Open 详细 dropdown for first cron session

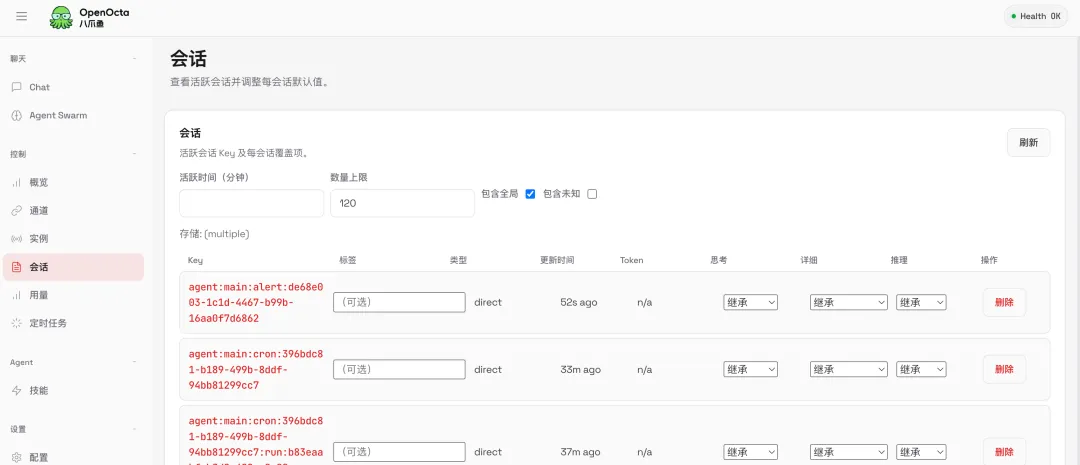click(x=848, y=369)
